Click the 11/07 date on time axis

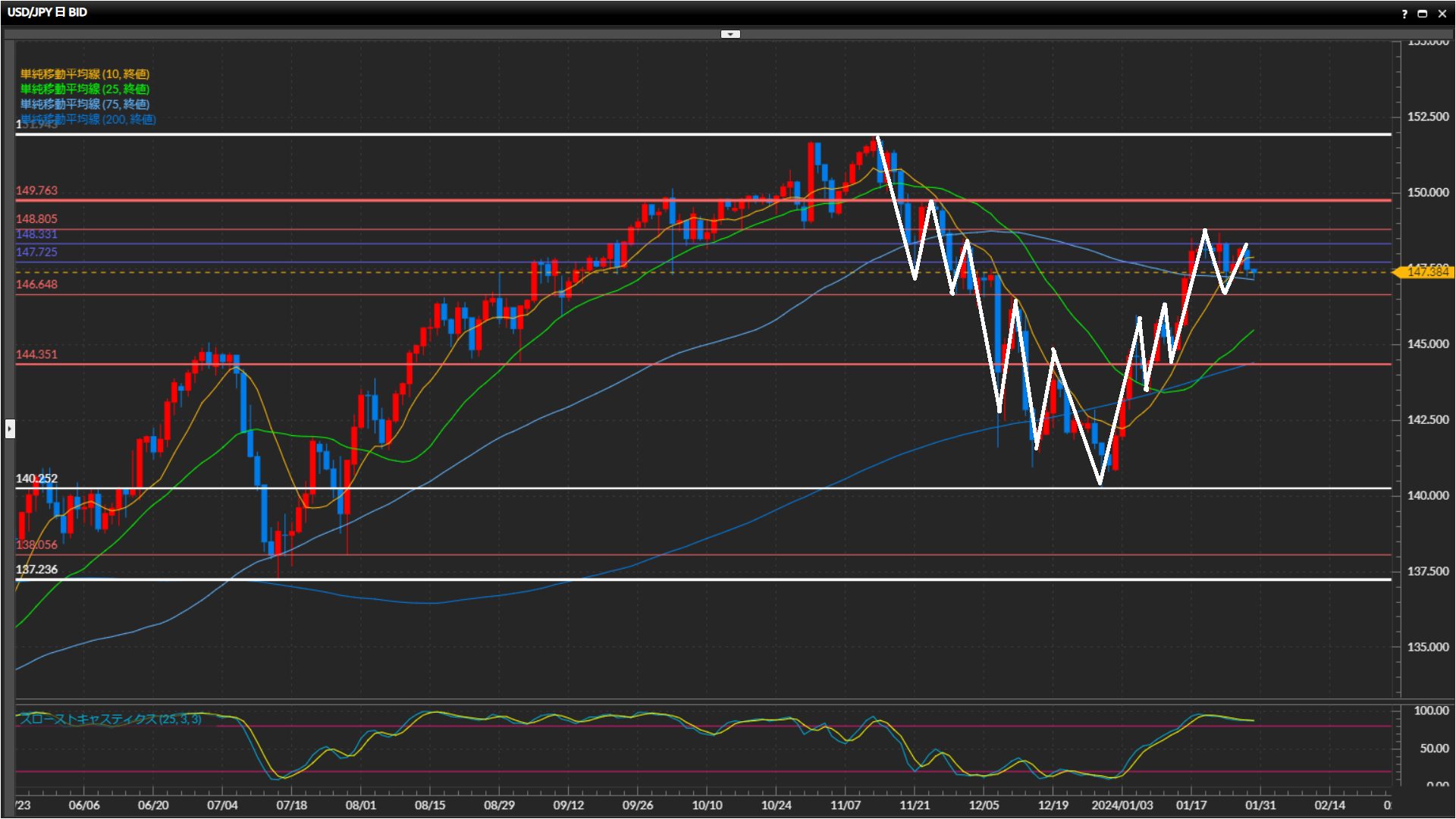(846, 805)
